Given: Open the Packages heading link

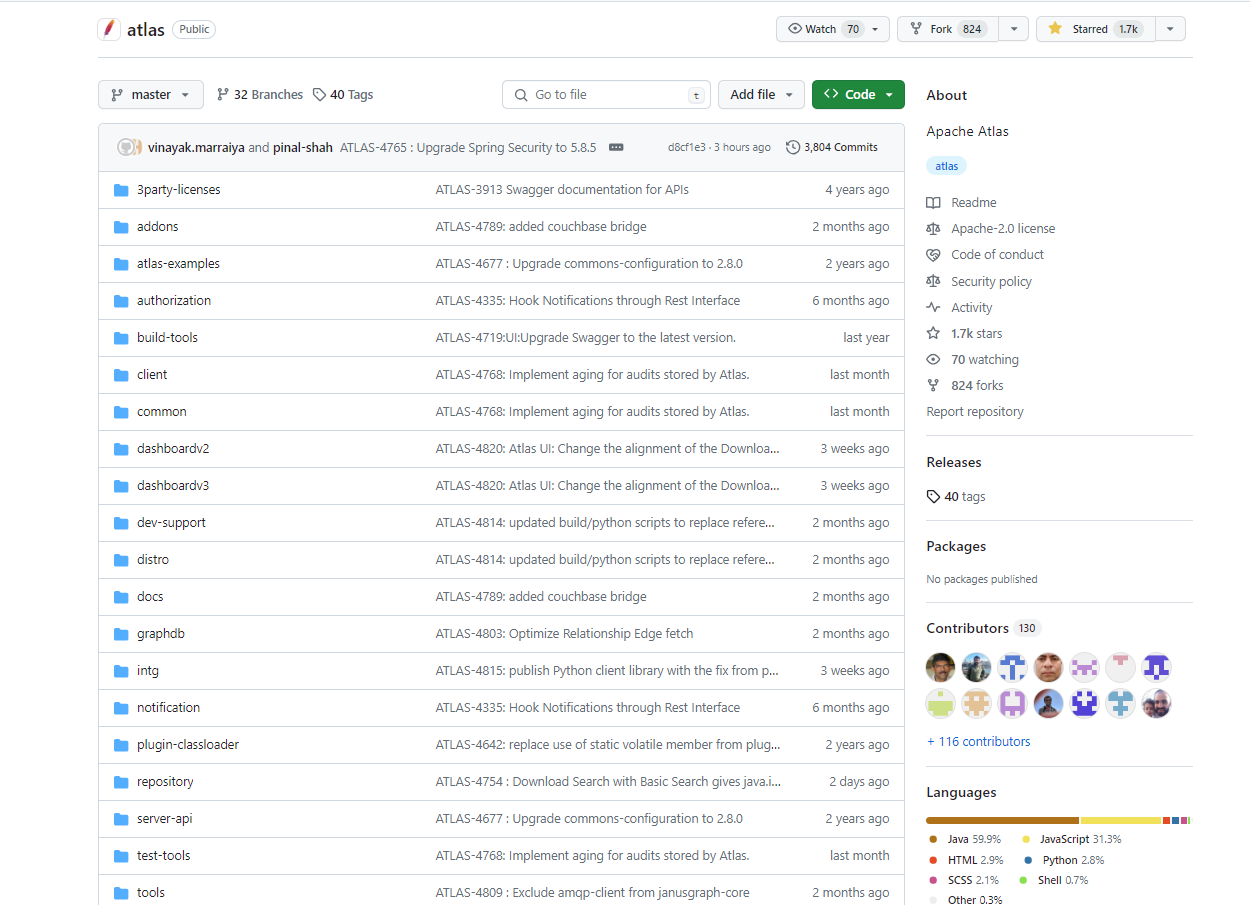Looking at the screenshot, I should tap(956, 546).
